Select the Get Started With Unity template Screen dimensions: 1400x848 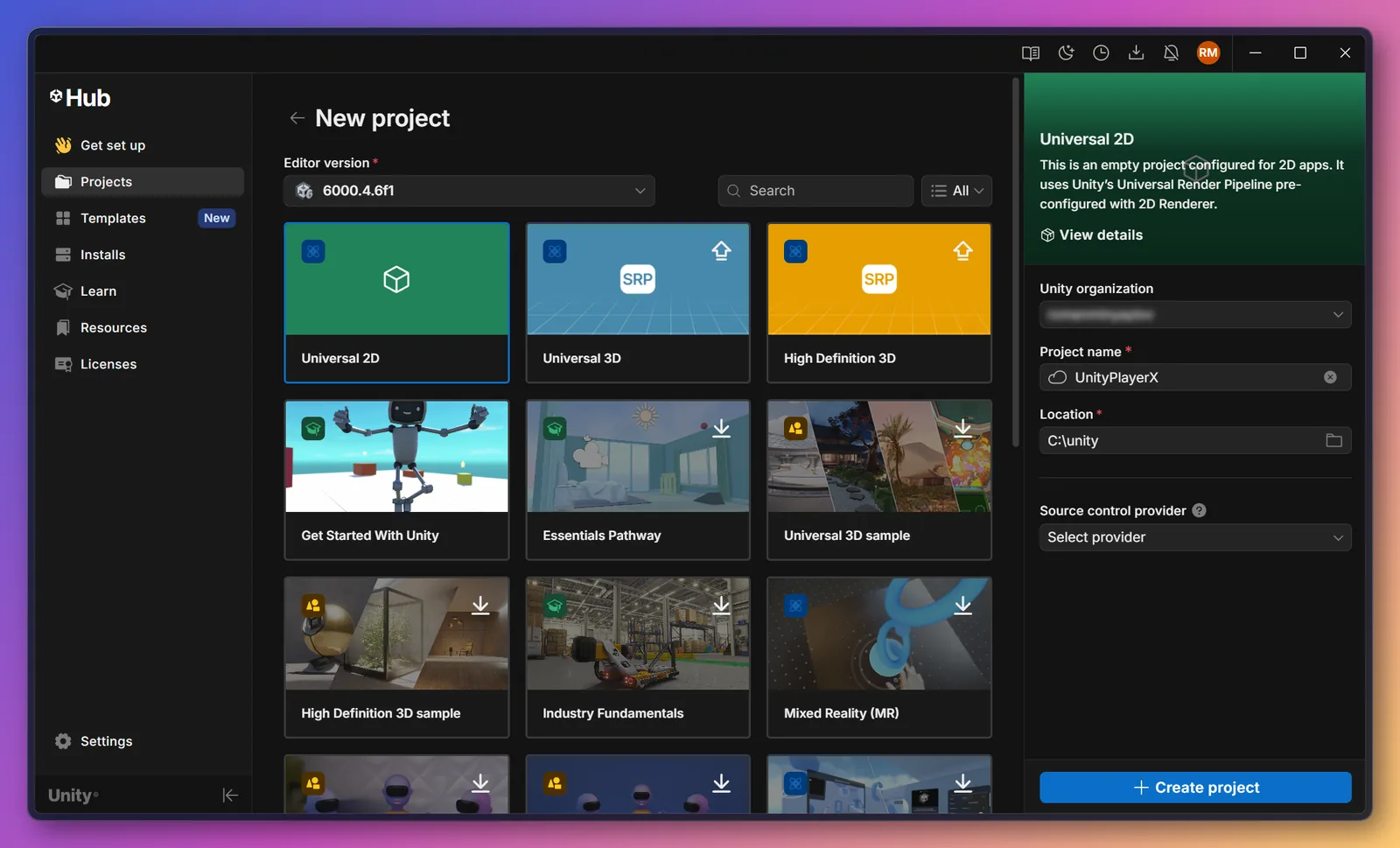pos(396,480)
